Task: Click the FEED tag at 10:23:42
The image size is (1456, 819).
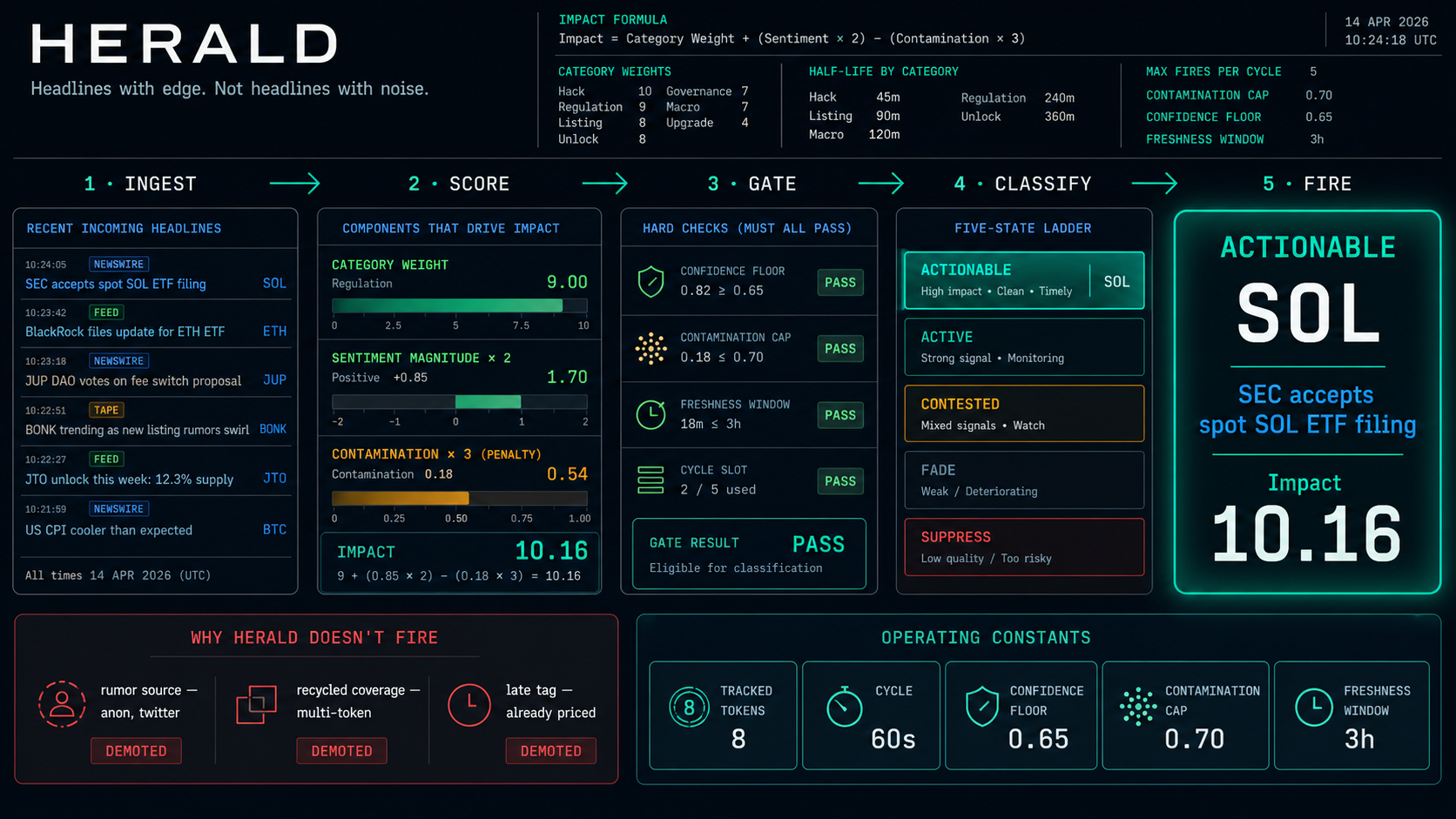Action: point(106,312)
